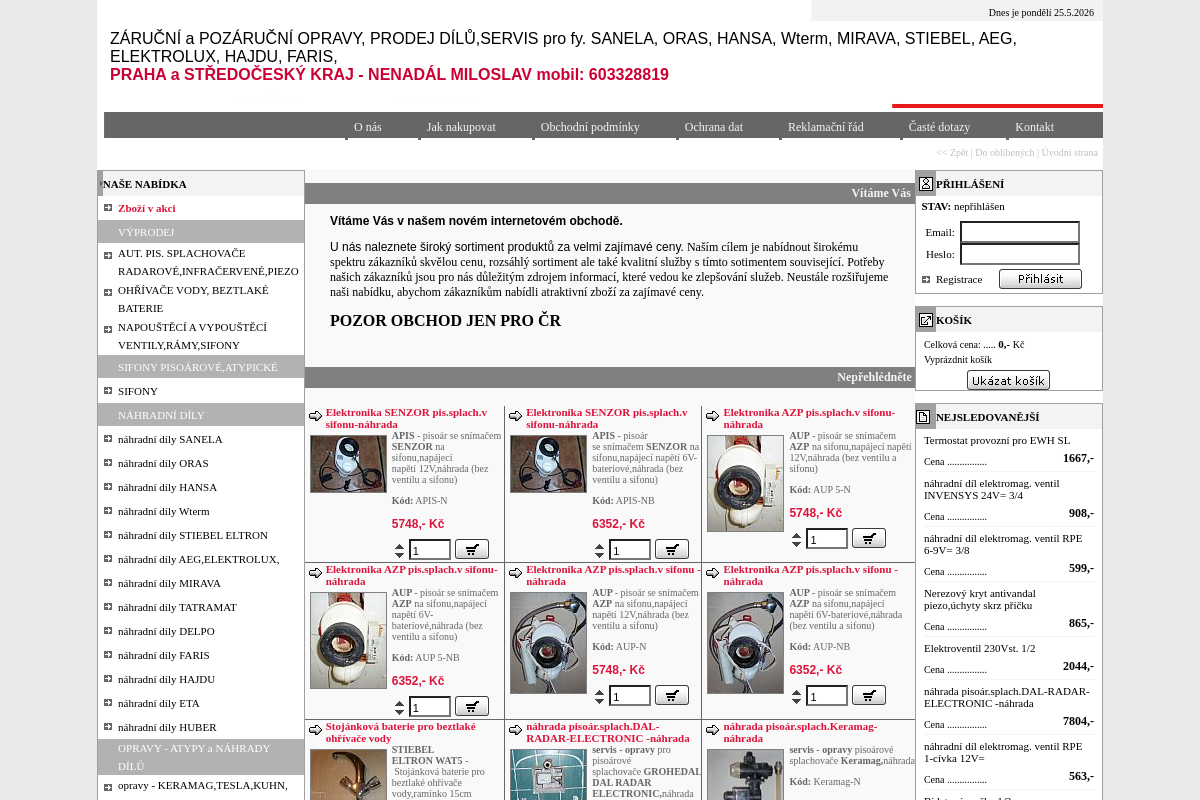Click the << Zpět link
Viewport: 1200px width, 800px height.
point(952,152)
